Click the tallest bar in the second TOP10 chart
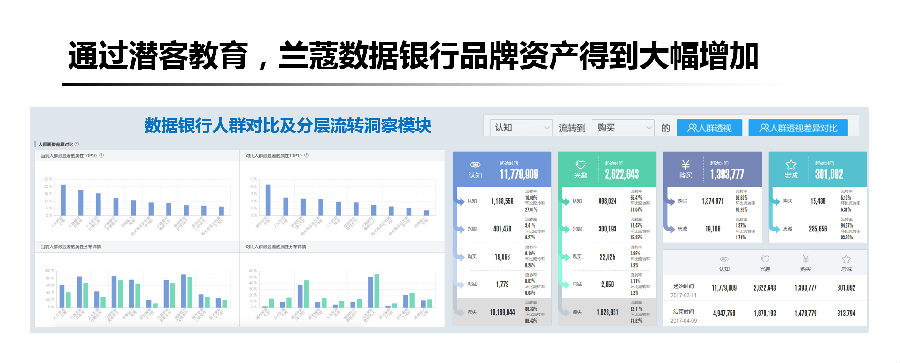Screen dimensions: 900x363 point(268,200)
